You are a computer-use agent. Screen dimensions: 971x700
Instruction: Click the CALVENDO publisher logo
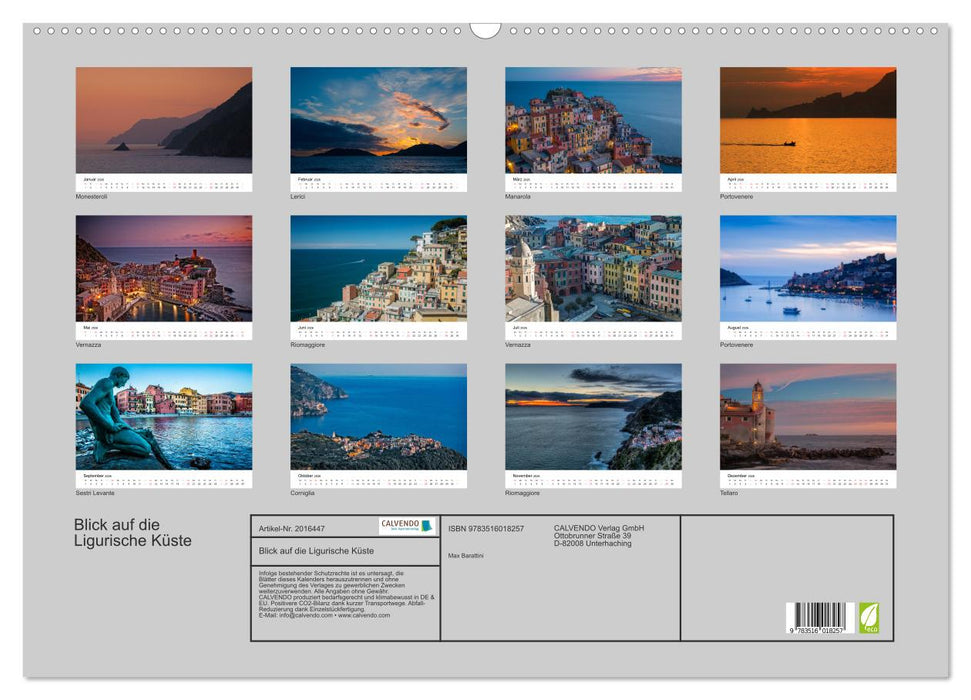(x=405, y=526)
